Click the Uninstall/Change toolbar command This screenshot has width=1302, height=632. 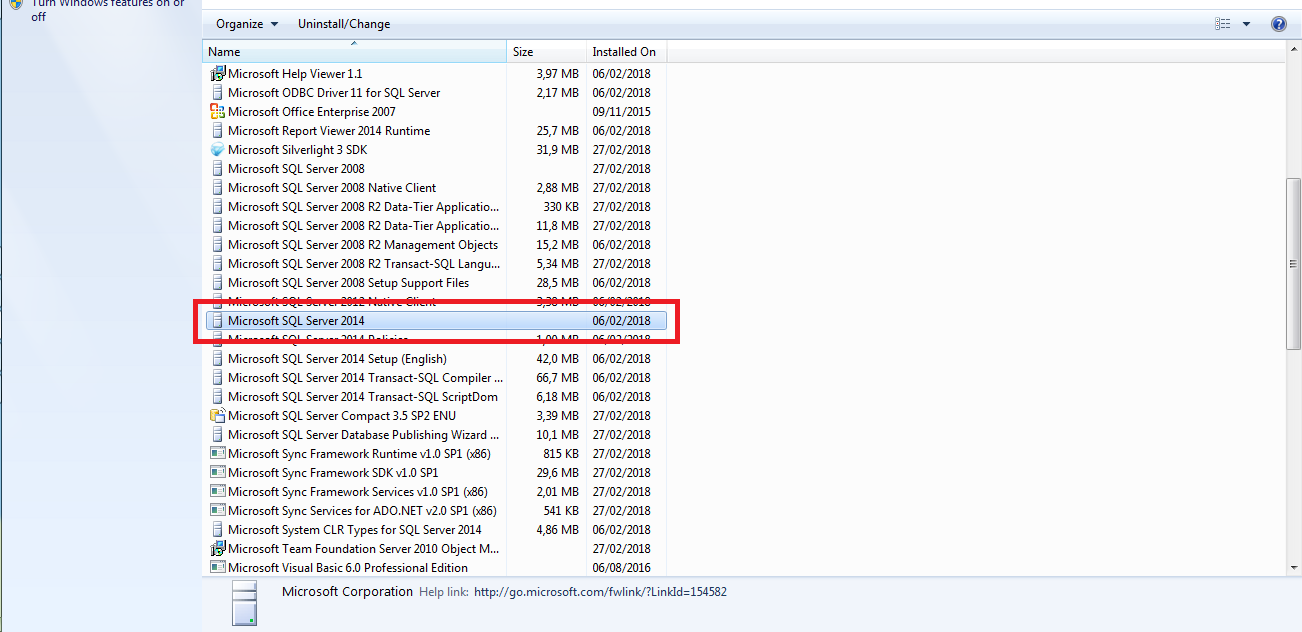[343, 23]
